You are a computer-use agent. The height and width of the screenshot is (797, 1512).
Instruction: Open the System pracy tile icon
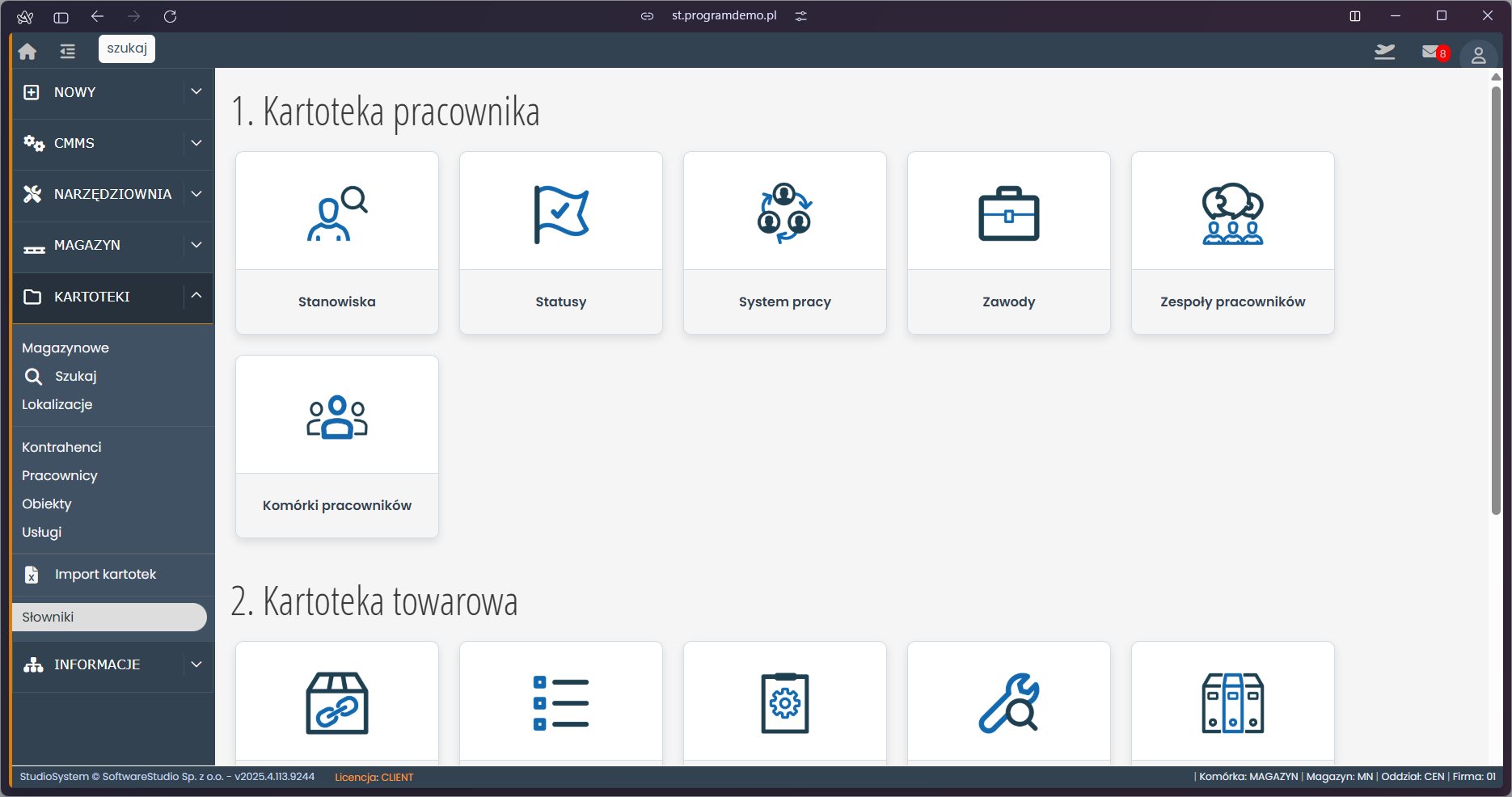[x=784, y=213]
